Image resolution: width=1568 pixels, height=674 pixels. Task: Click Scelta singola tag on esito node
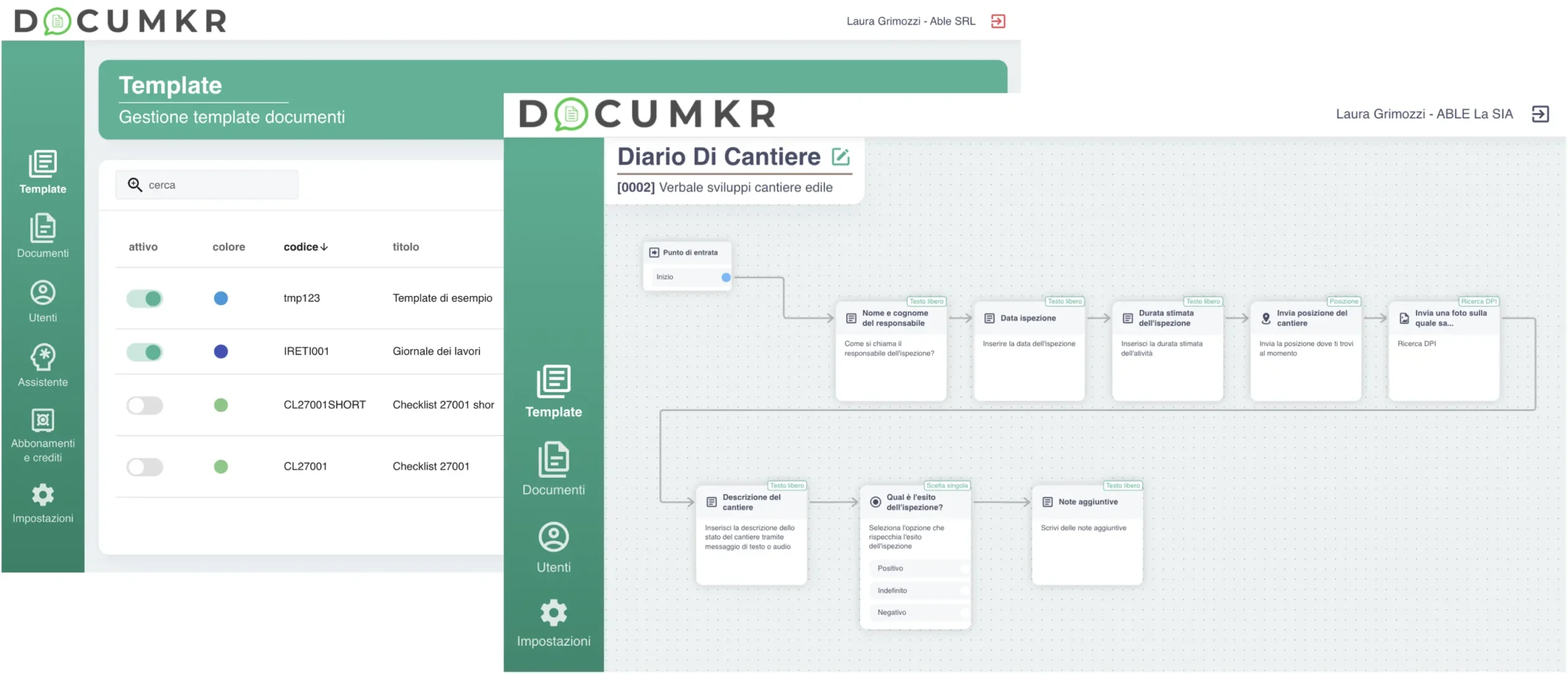(947, 485)
